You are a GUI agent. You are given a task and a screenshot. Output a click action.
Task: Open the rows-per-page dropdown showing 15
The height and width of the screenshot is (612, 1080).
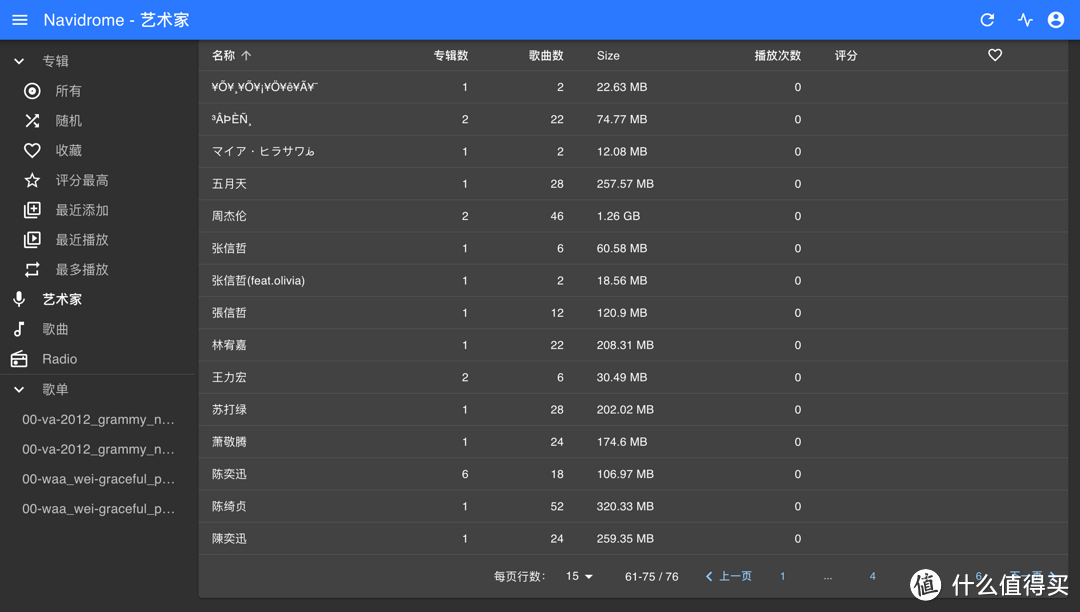(x=579, y=577)
